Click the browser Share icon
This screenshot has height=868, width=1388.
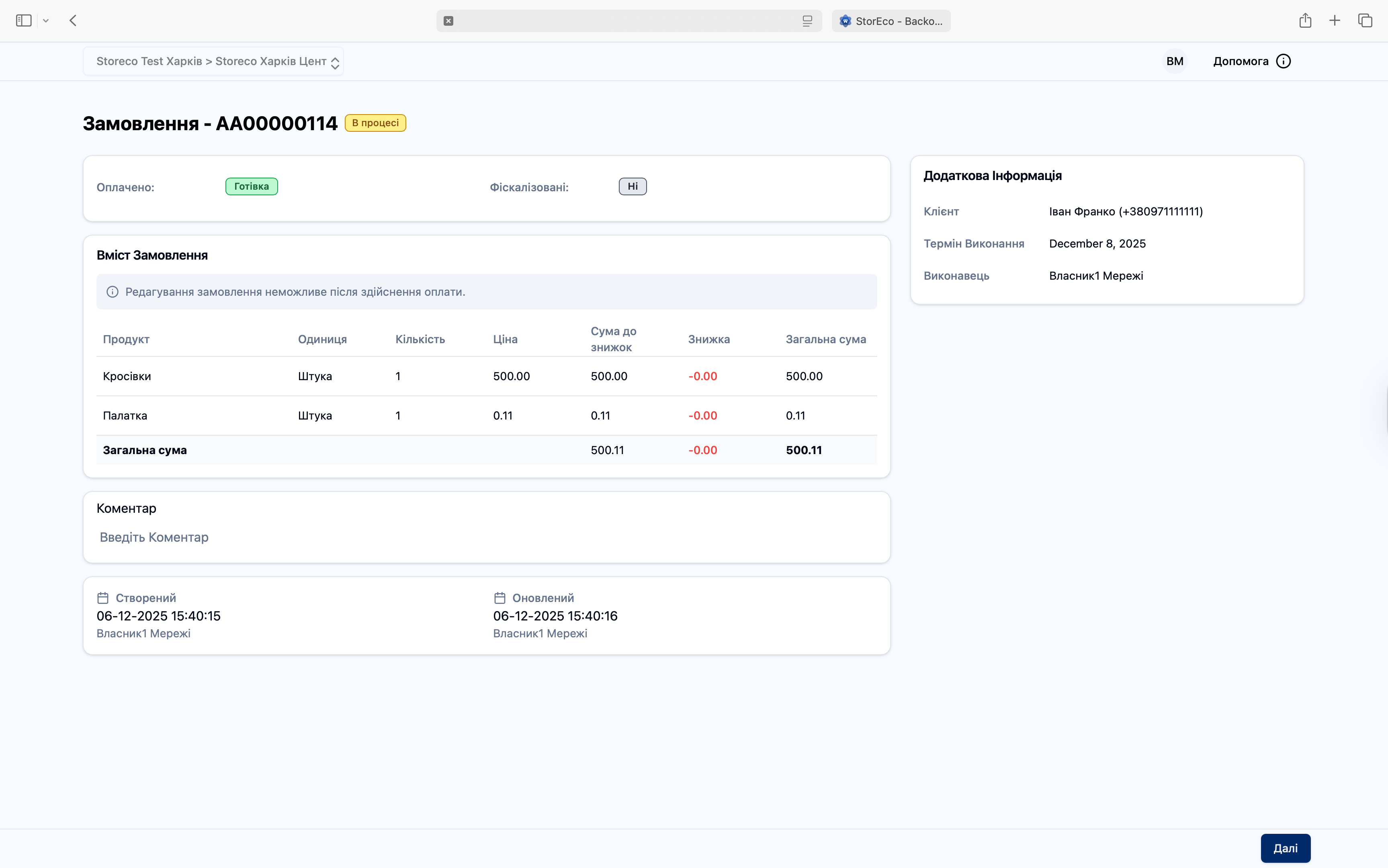1305,20
